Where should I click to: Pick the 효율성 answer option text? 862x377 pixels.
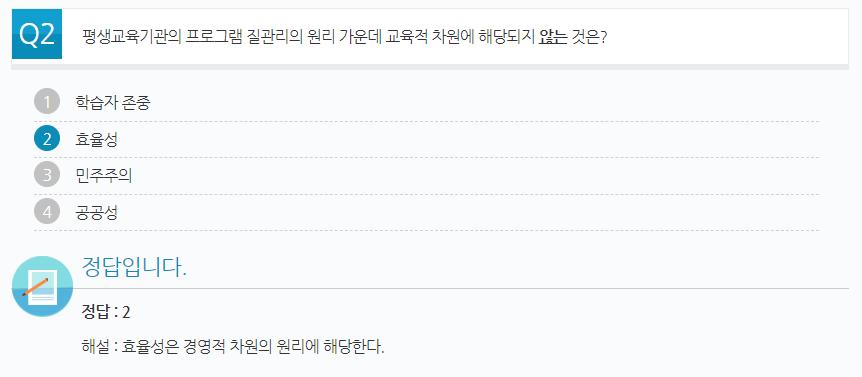pyautogui.click(x=96, y=140)
